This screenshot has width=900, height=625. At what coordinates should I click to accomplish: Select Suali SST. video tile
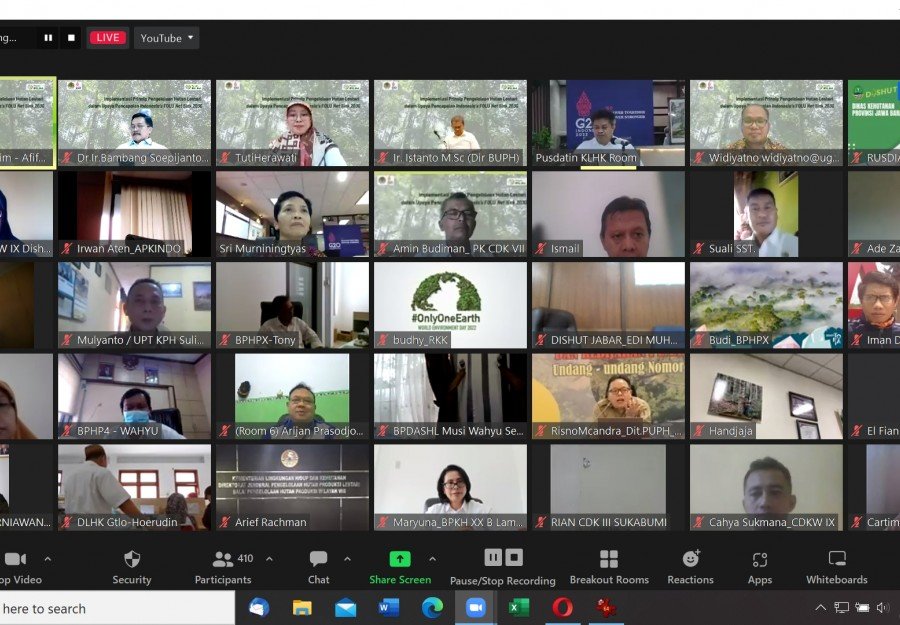(x=766, y=214)
